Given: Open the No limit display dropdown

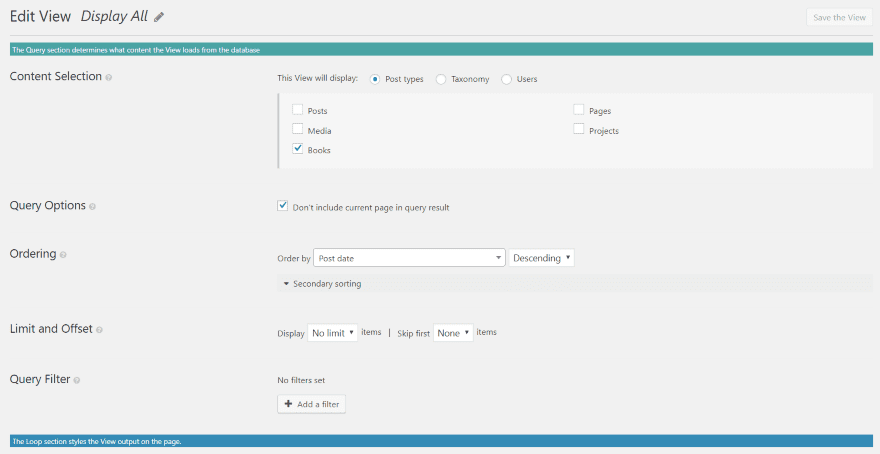Looking at the screenshot, I should pos(332,333).
